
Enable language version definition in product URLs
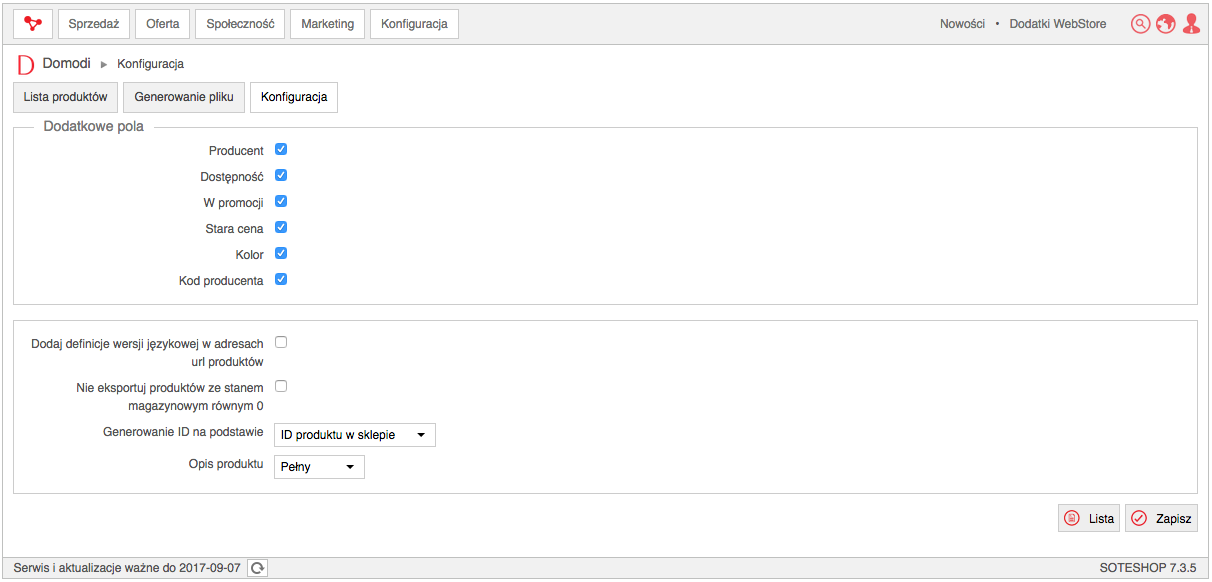click(x=281, y=342)
